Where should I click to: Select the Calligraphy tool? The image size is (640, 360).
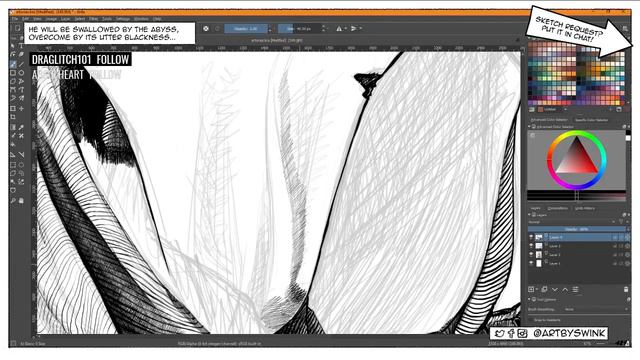(x=21, y=54)
